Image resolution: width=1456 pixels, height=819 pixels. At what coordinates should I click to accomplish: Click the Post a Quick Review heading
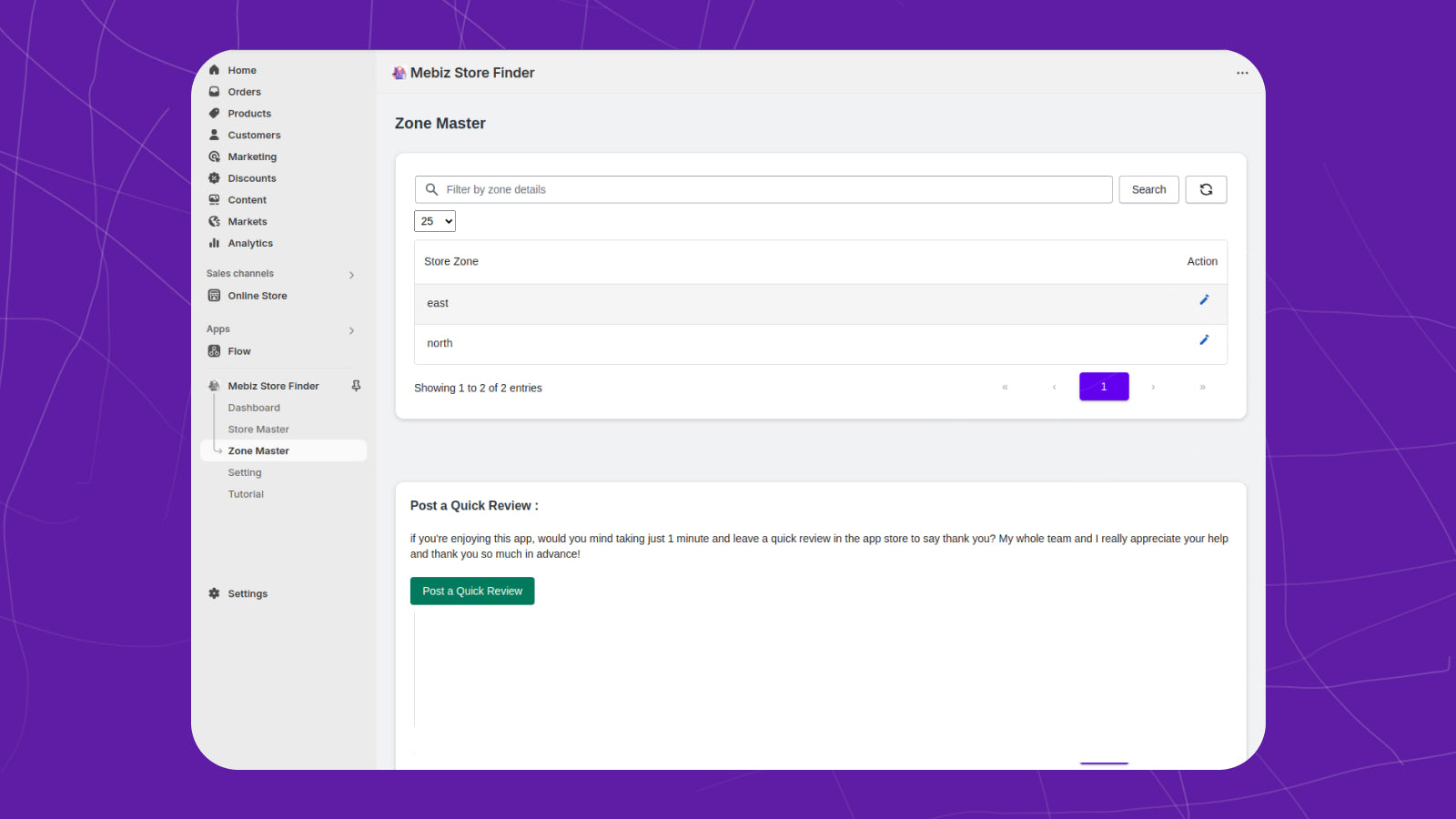(474, 505)
